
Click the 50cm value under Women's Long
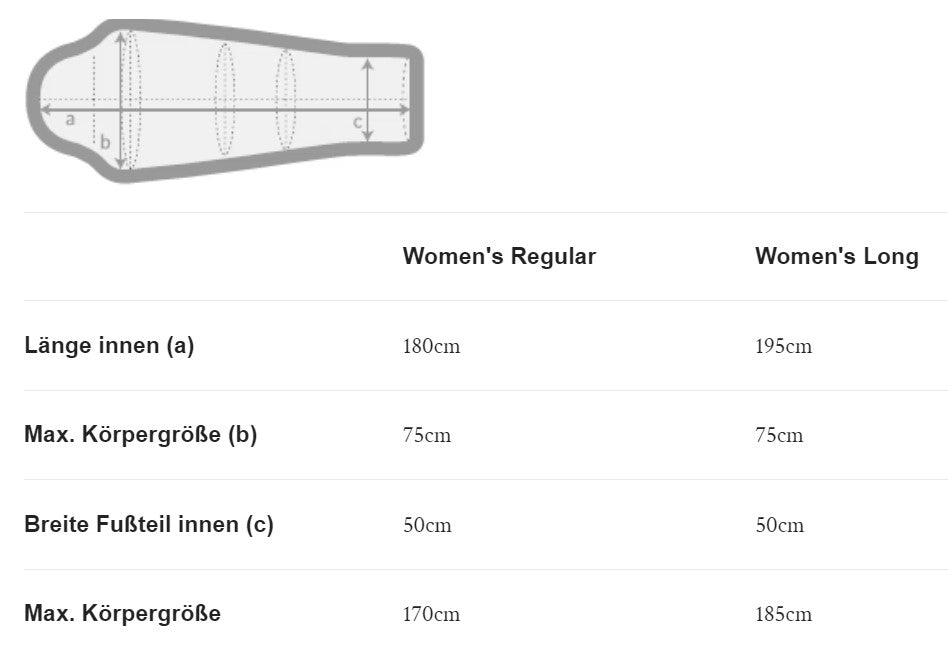[779, 525]
